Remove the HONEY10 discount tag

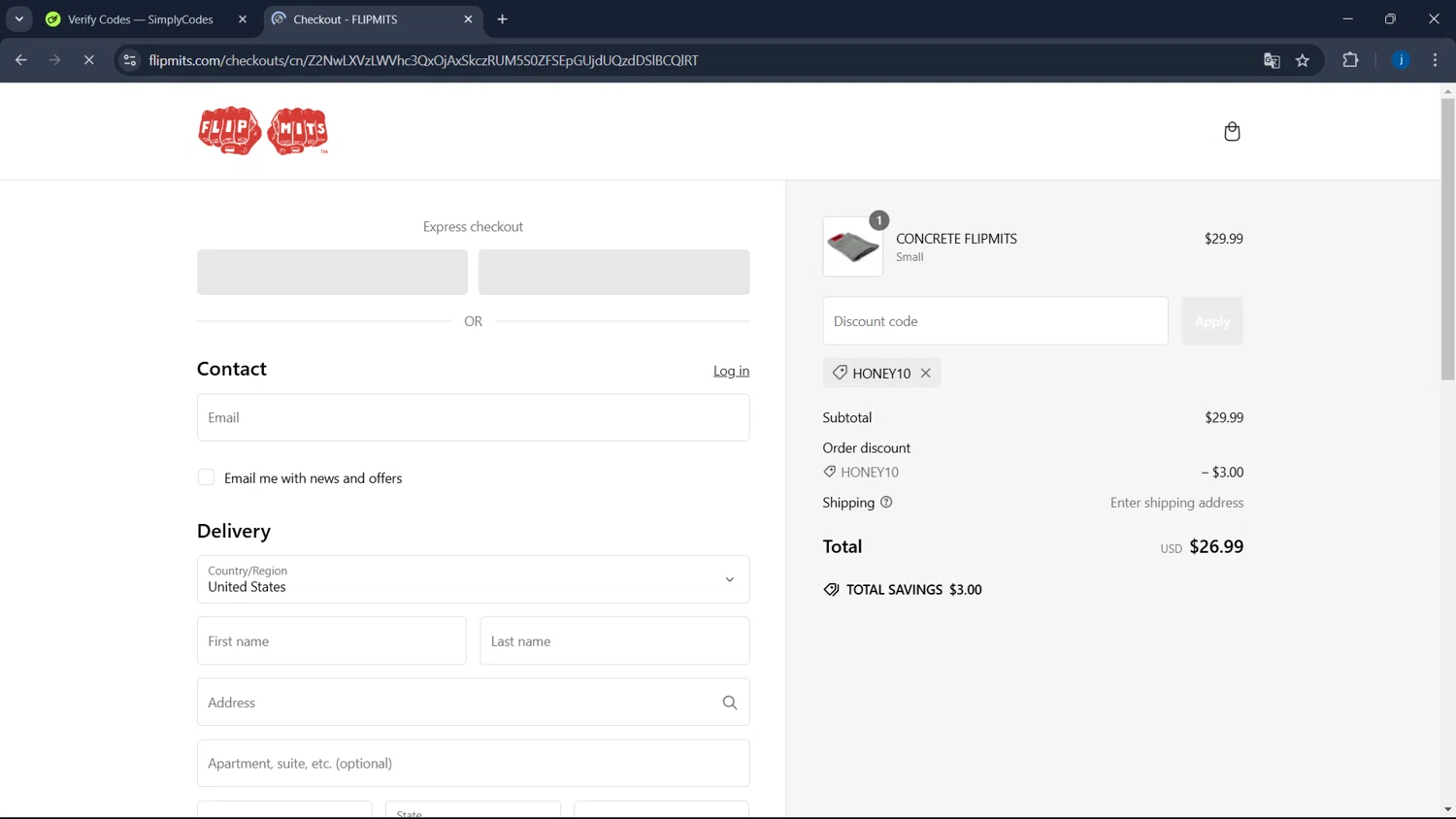926,373
